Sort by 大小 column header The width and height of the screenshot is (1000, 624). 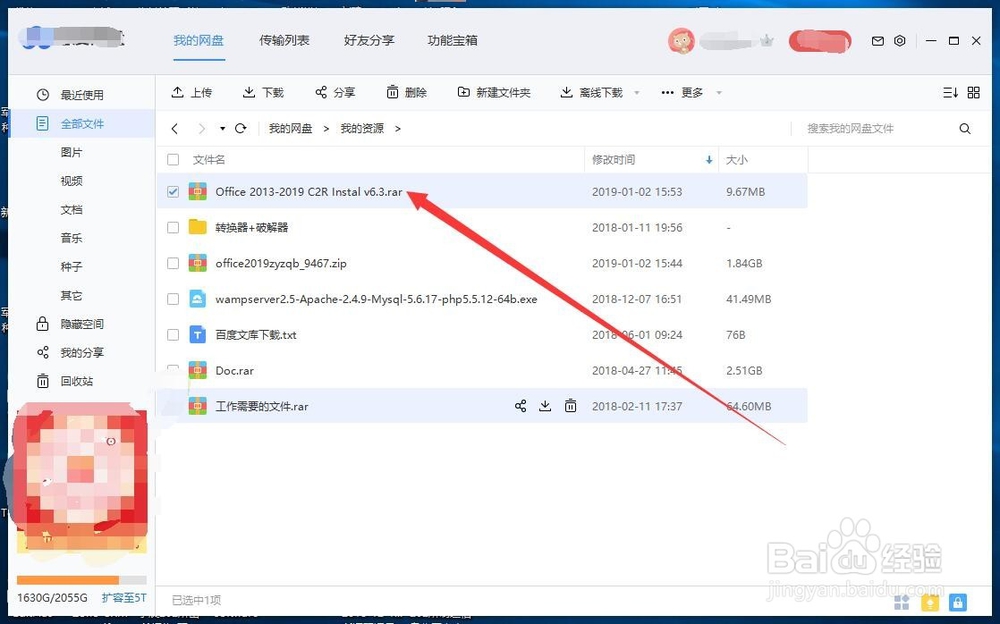737,160
